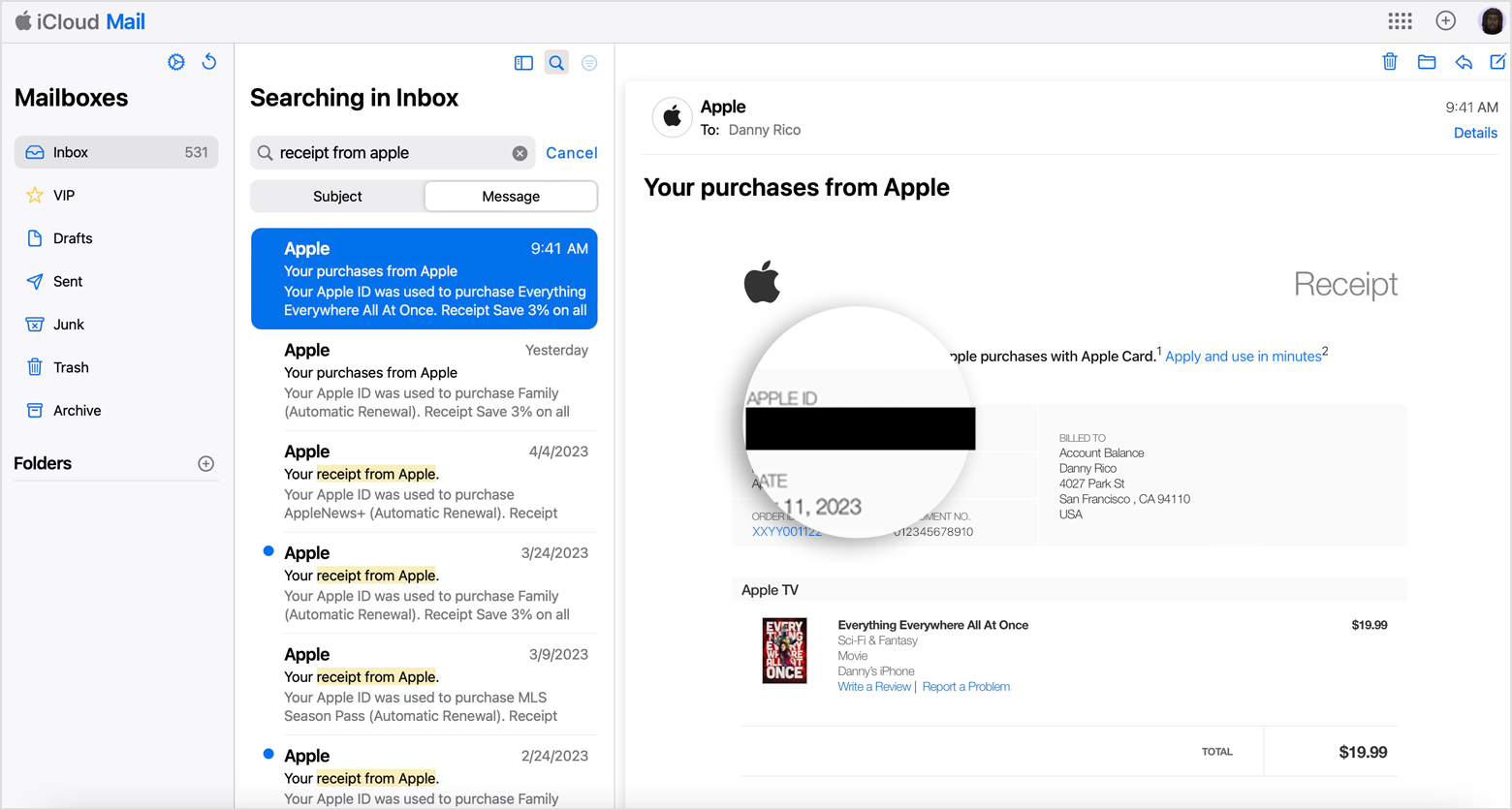The image size is (1512, 810).
Task: Click the recipient name Danny Rico
Action: point(765,130)
